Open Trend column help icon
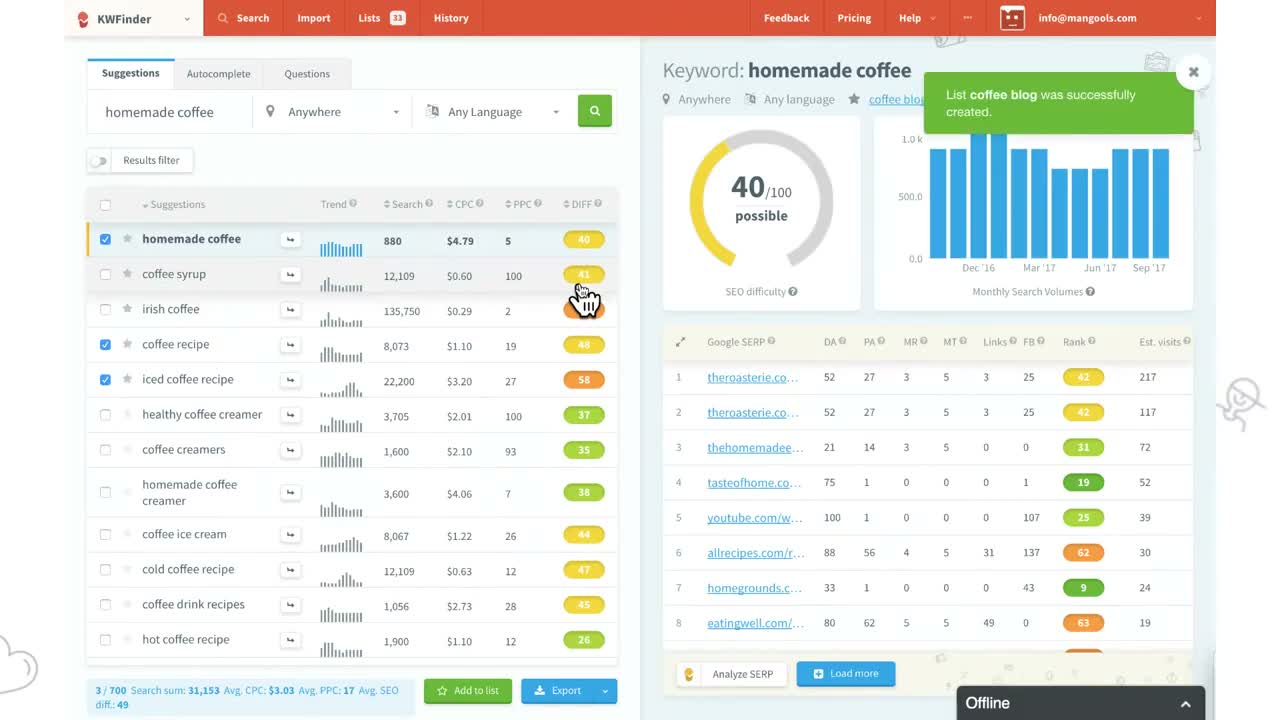 click(x=353, y=204)
